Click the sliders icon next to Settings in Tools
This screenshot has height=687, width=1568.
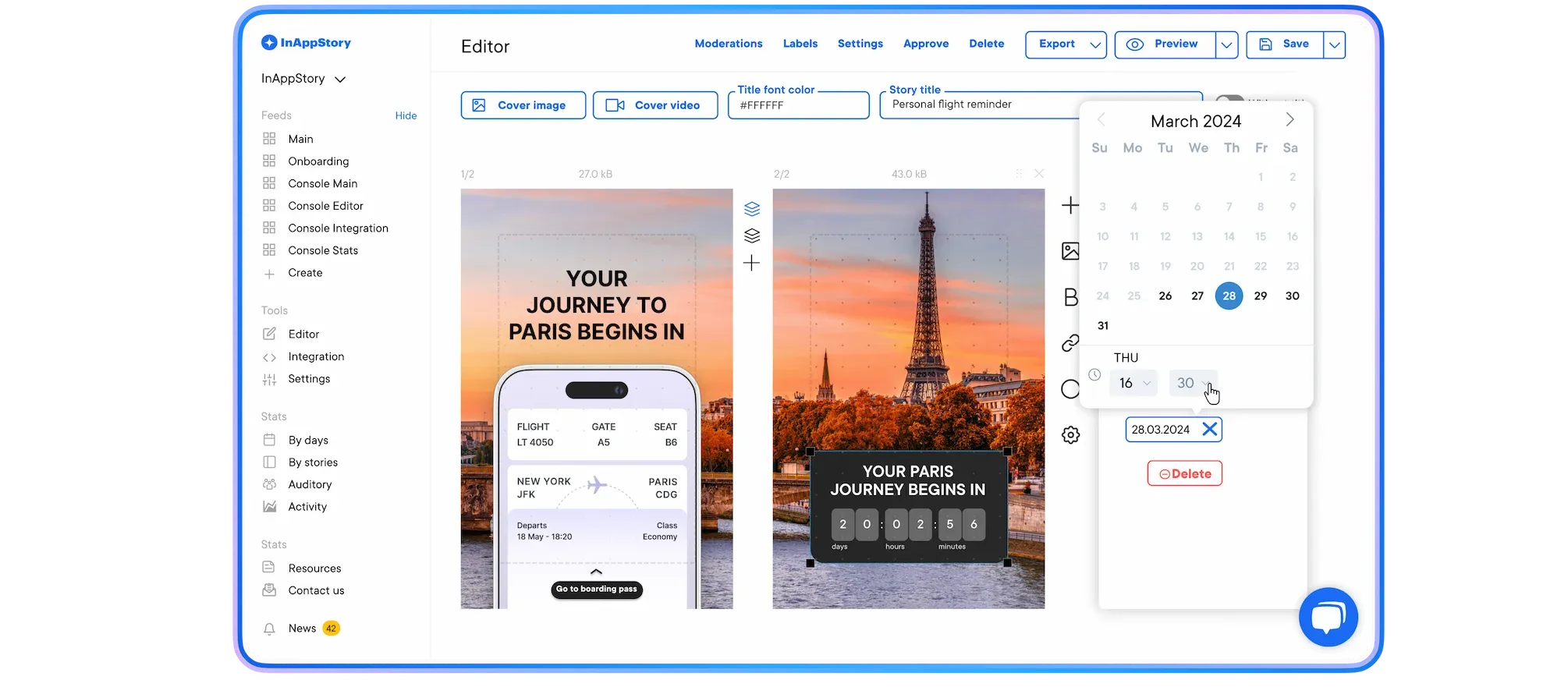[269, 379]
